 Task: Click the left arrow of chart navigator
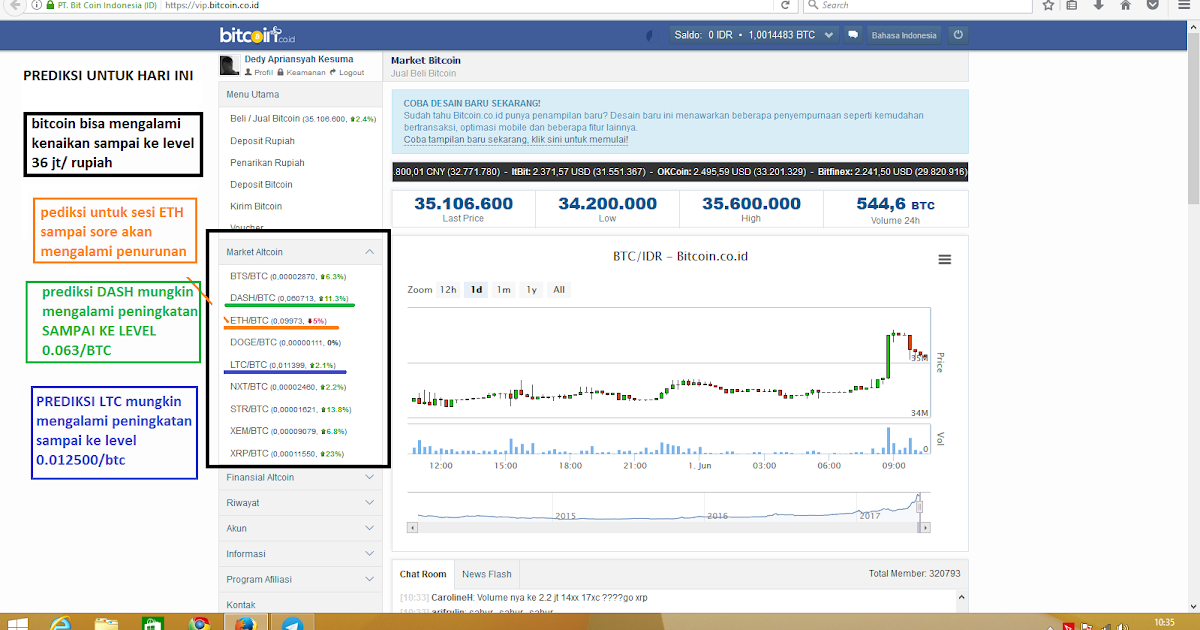click(x=412, y=528)
